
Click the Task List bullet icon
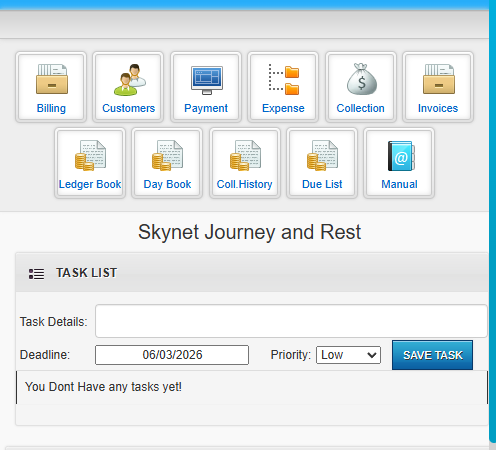(x=36, y=274)
